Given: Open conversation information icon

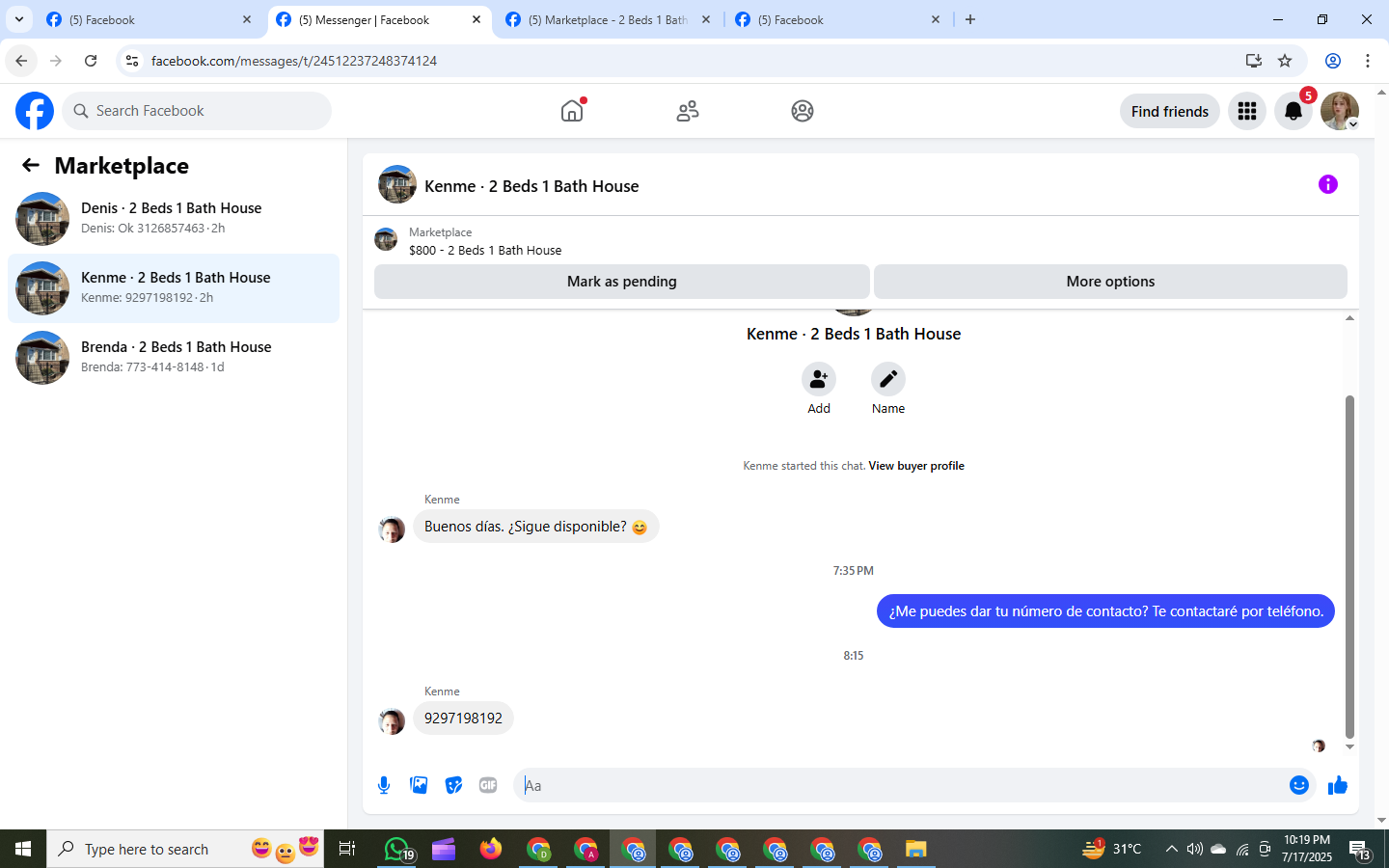Looking at the screenshot, I should point(1328,184).
